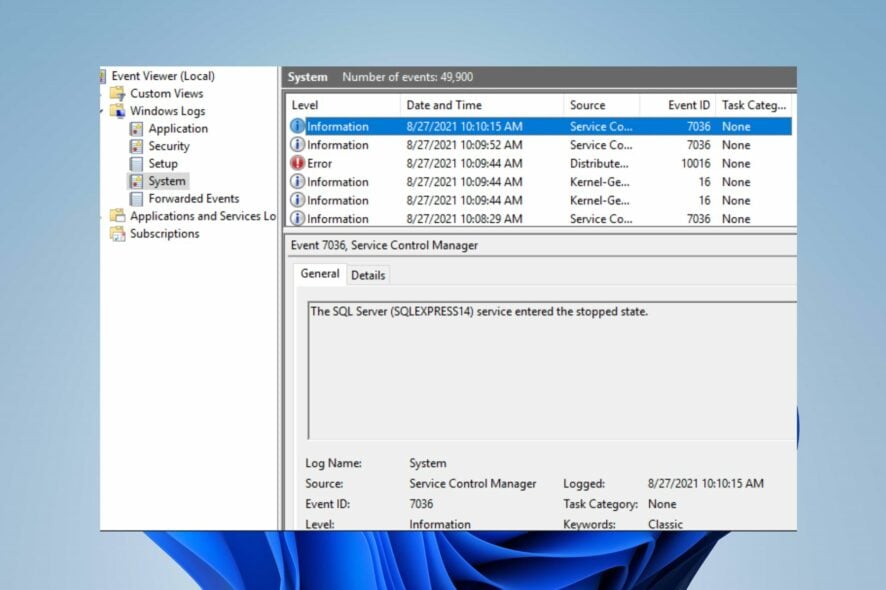Open the Application log icon

click(136, 129)
